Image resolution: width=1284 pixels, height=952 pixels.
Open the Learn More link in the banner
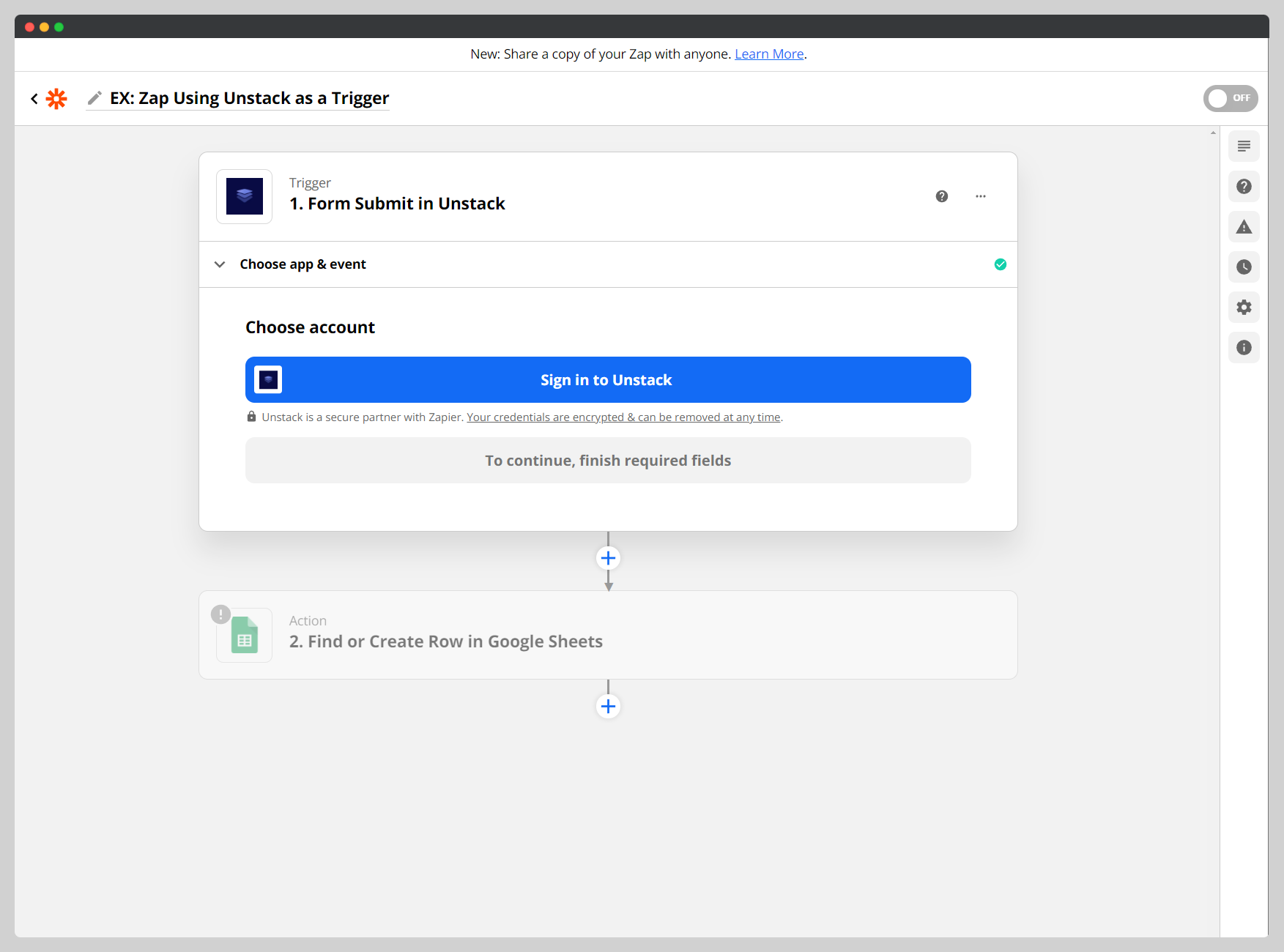[x=768, y=53]
